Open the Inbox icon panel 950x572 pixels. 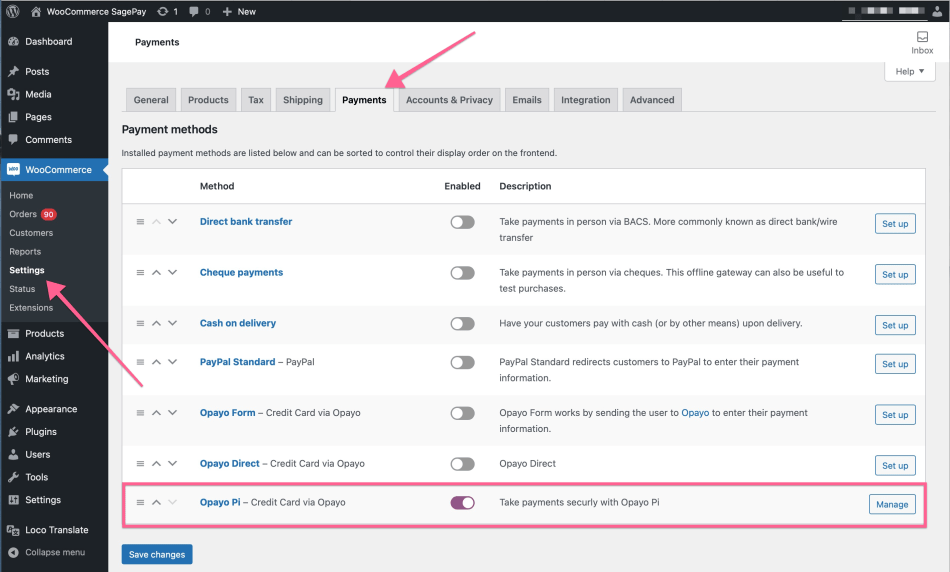coord(921,37)
